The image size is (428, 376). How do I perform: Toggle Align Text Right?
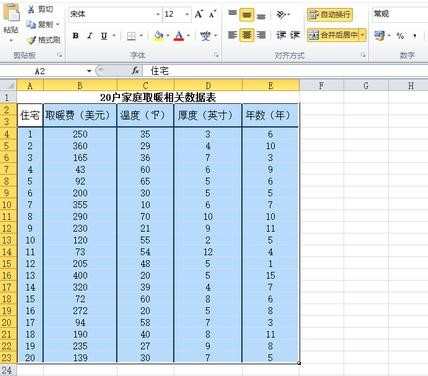click(261, 35)
